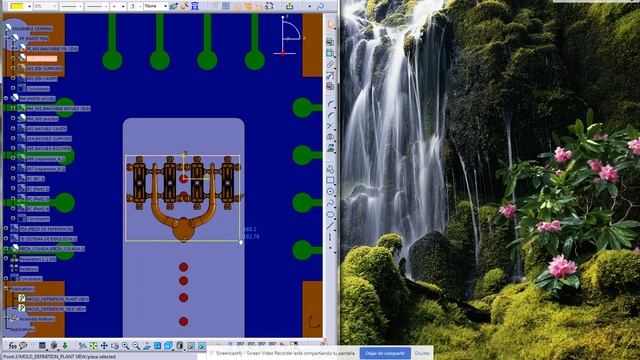The image size is (640, 360).
Task: Click the yellow fill color swatch
Action: click(x=17, y=7)
